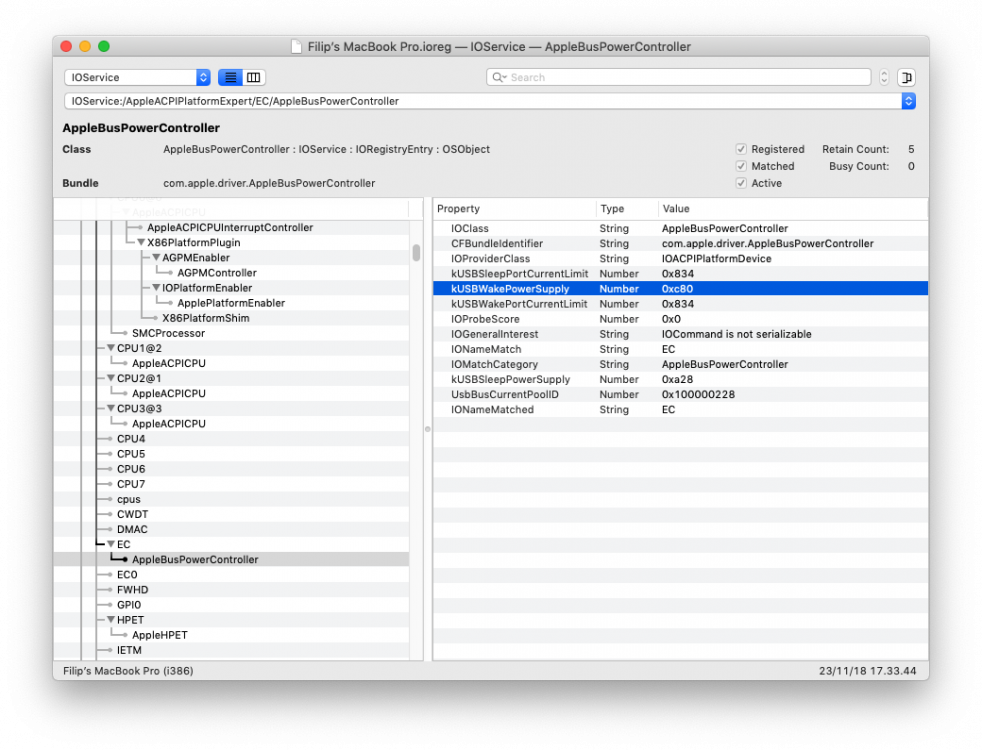Select the IOClass property row
982x750 pixels.
680,229
